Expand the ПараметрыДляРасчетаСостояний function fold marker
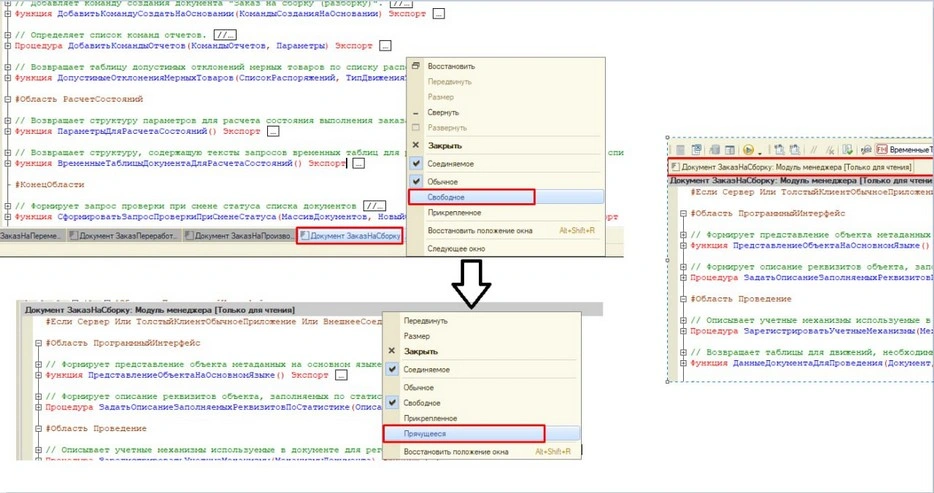Viewport: 934px width, 493px height. [8, 131]
